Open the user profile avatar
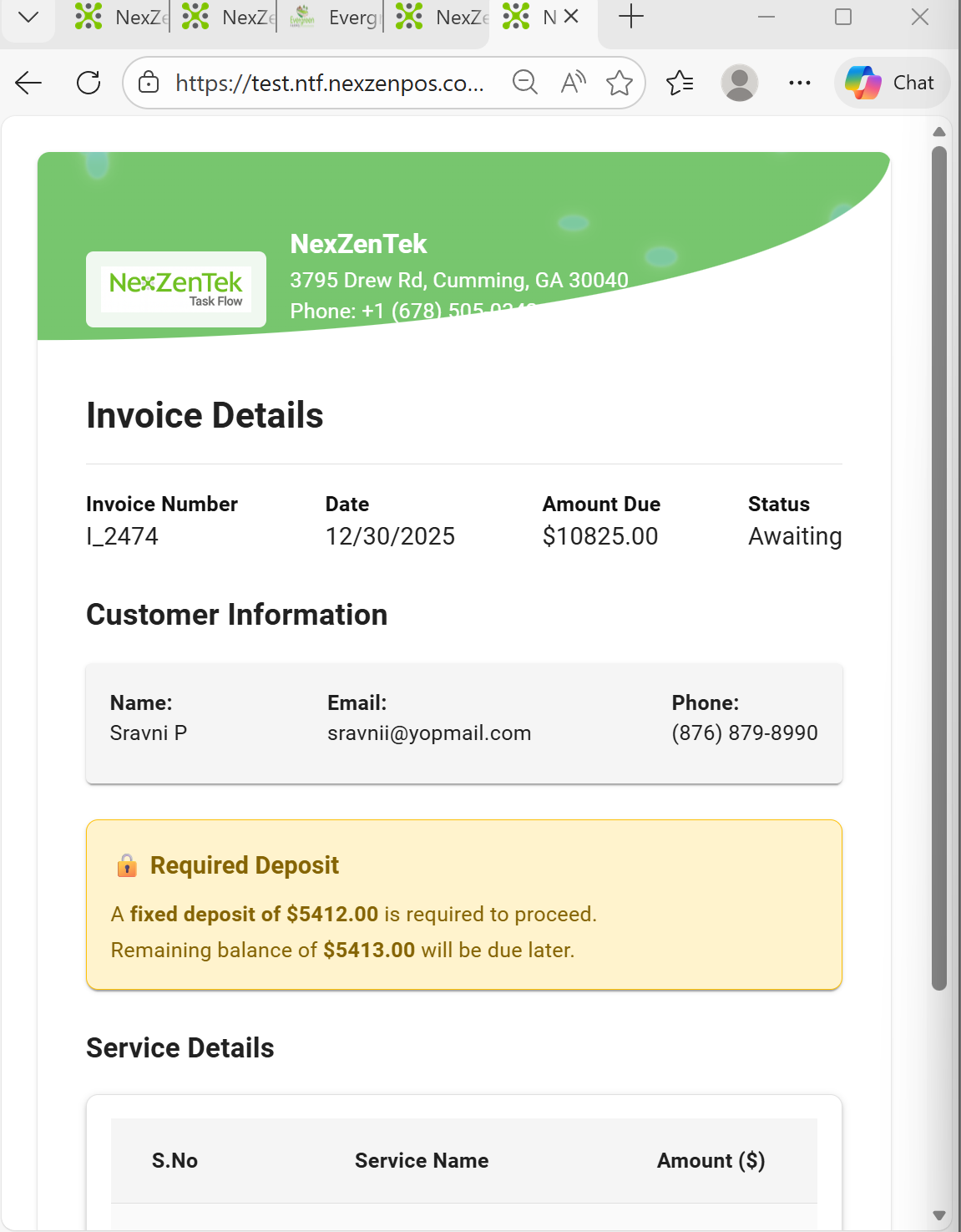This screenshot has height=1232, width=961. (x=739, y=83)
